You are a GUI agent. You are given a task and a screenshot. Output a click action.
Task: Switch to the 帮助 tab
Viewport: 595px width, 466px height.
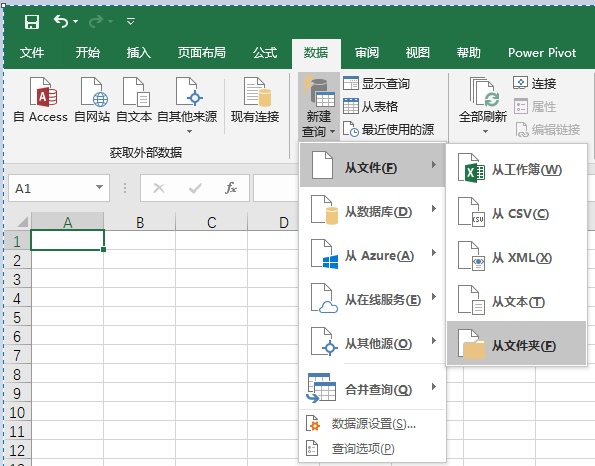(469, 53)
